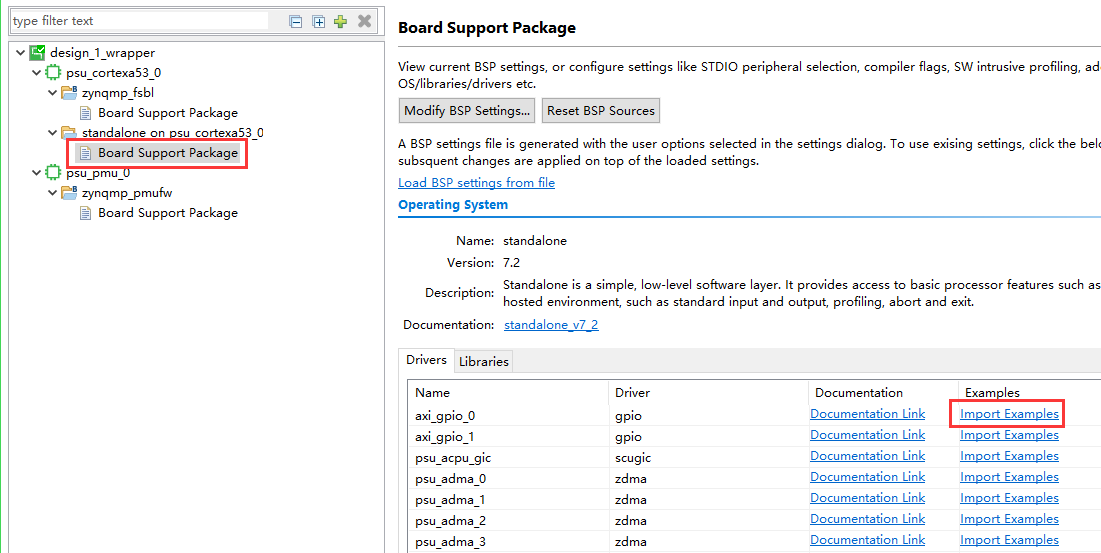The image size is (1101, 553).
Task: Click the Collapse All icon in the tree toolbar
Action: pos(296,22)
